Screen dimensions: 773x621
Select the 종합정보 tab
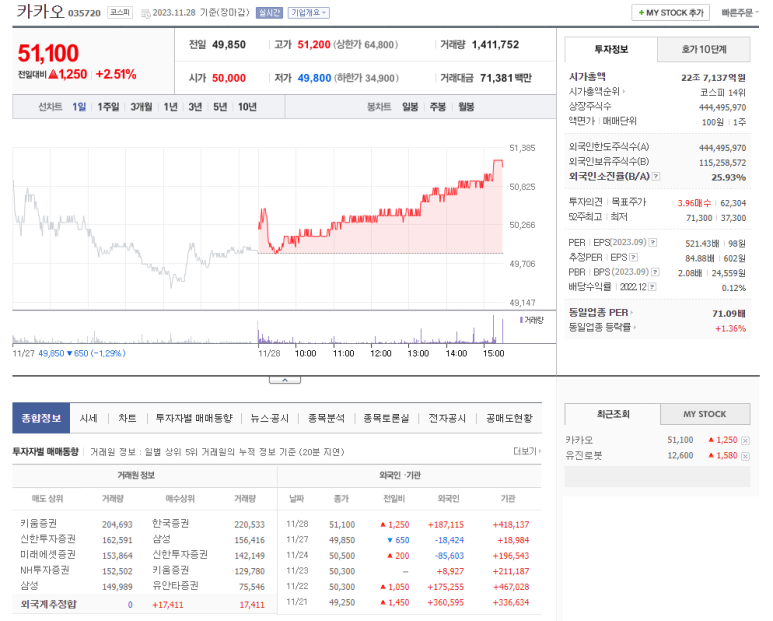[41, 418]
